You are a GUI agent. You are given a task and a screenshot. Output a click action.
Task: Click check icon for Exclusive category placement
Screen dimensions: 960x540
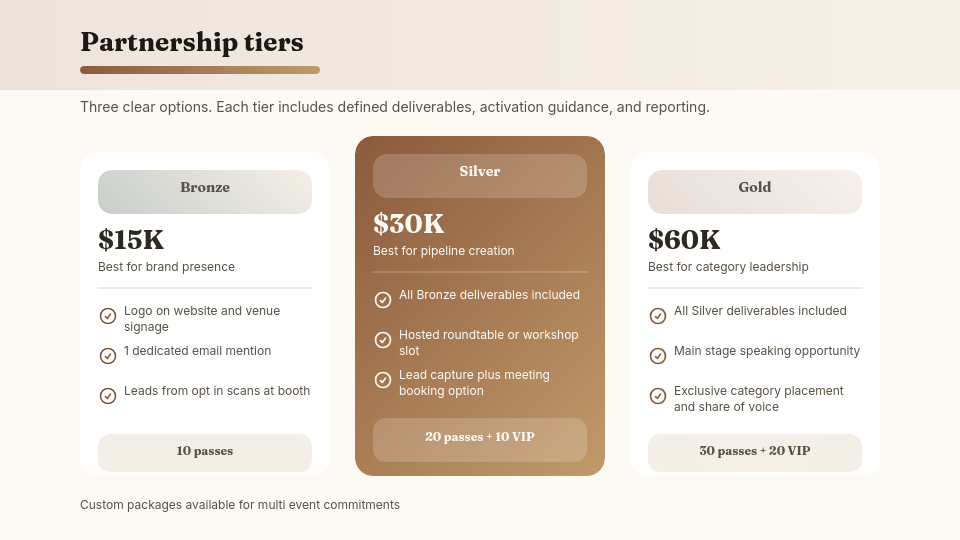click(x=658, y=396)
